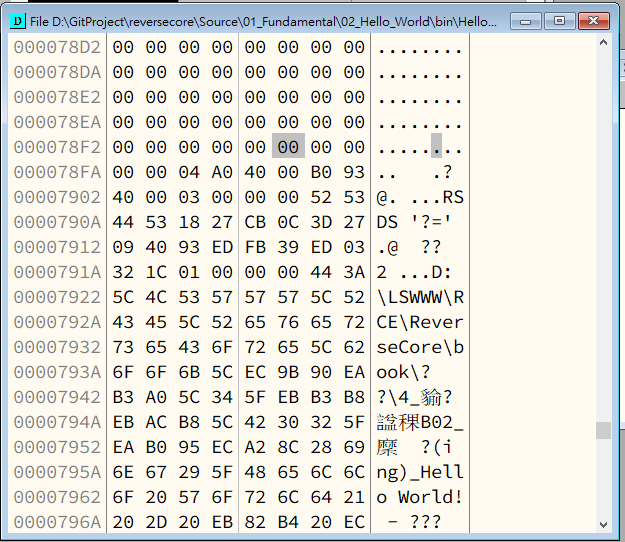This screenshot has height=542, width=625.
Task: Select byte B0 in row 000078FA
Action: [x=321, y=172]
